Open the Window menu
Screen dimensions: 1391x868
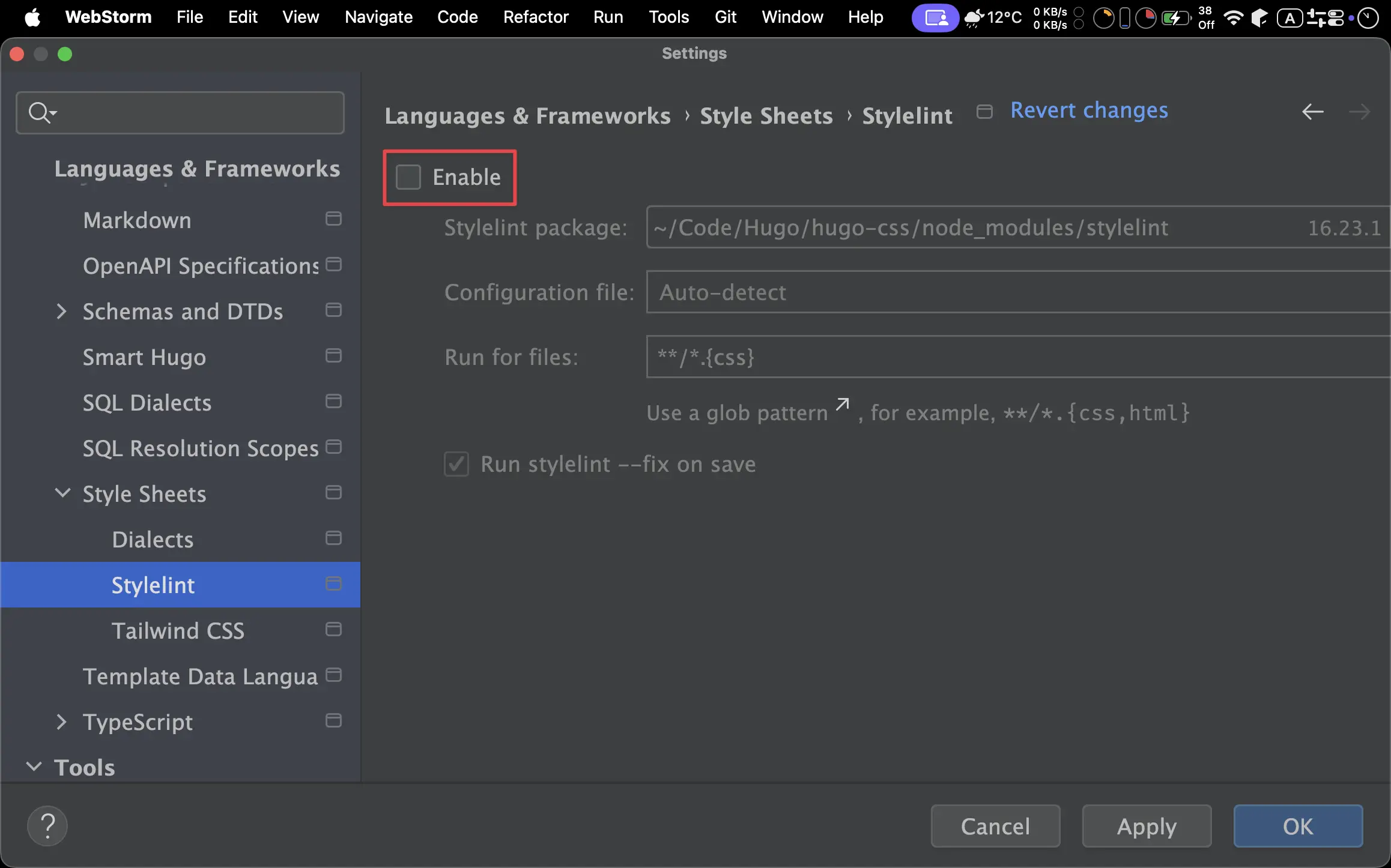pyautogui.click(x=792, y=17)
